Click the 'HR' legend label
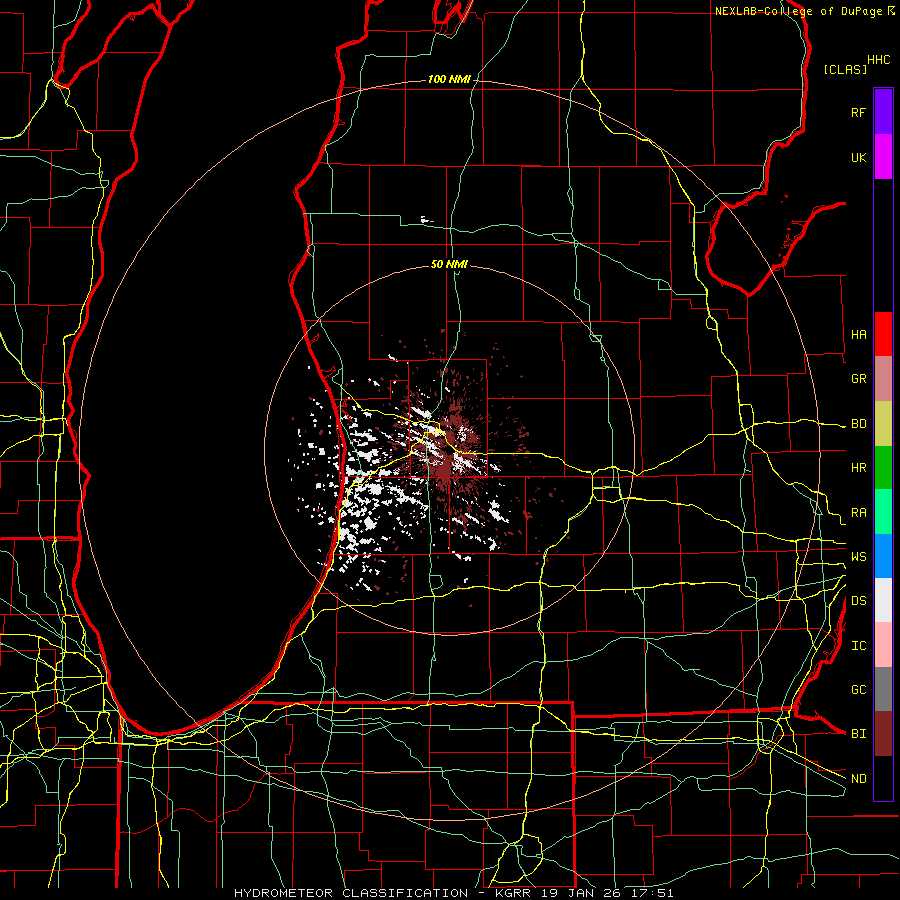This screenshot has width=900, height=900. pyautogui.click(x=858, y=468)
